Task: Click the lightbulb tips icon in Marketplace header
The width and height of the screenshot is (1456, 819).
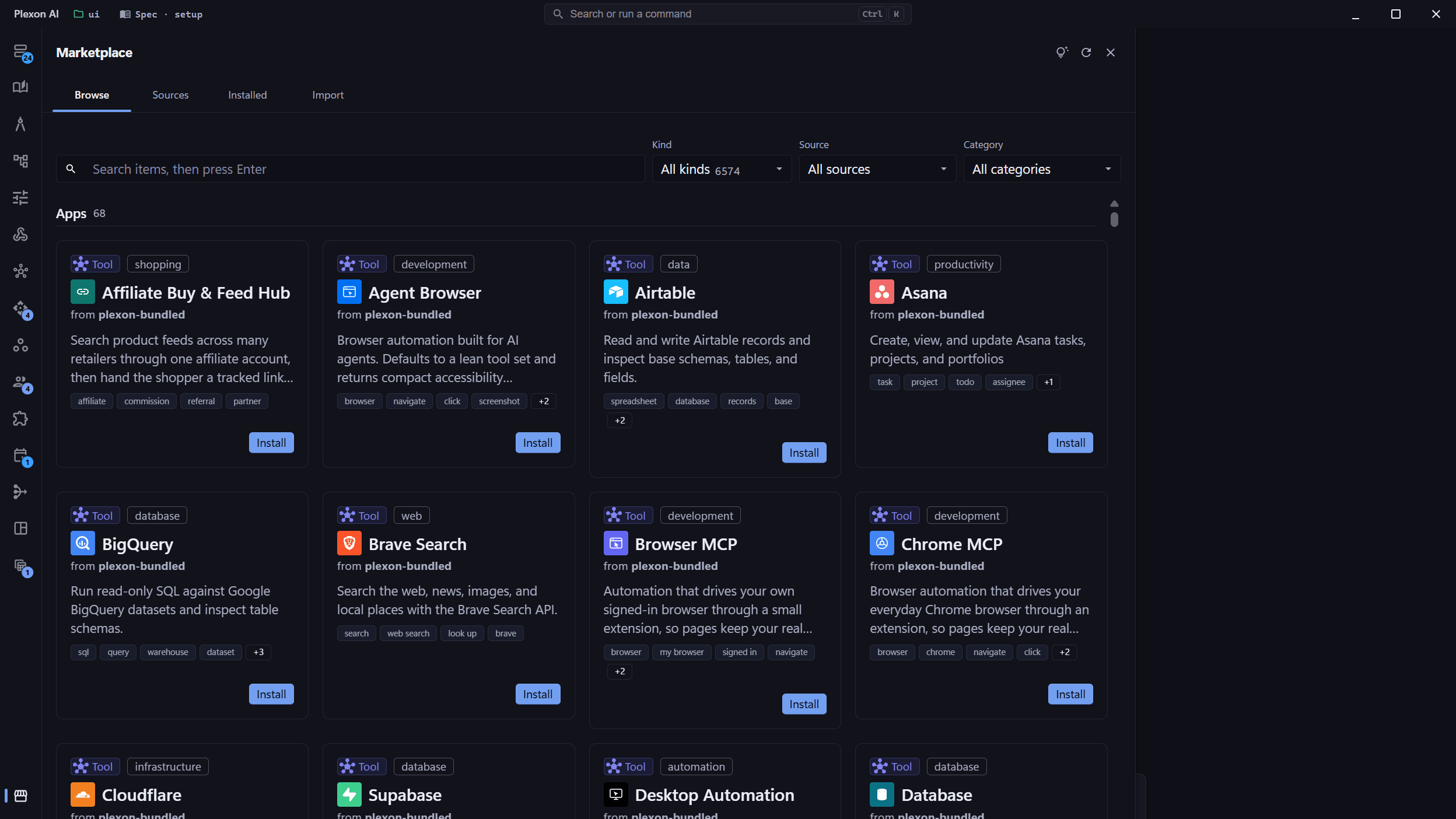Action: pyautogui.click(x=1062, y=52)
